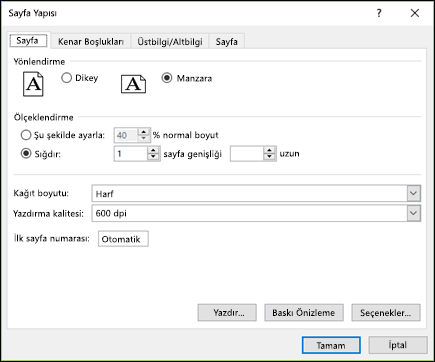Cancel with the İptal button
This screenshot has width=435, height=362.
[x=398, y=345]
